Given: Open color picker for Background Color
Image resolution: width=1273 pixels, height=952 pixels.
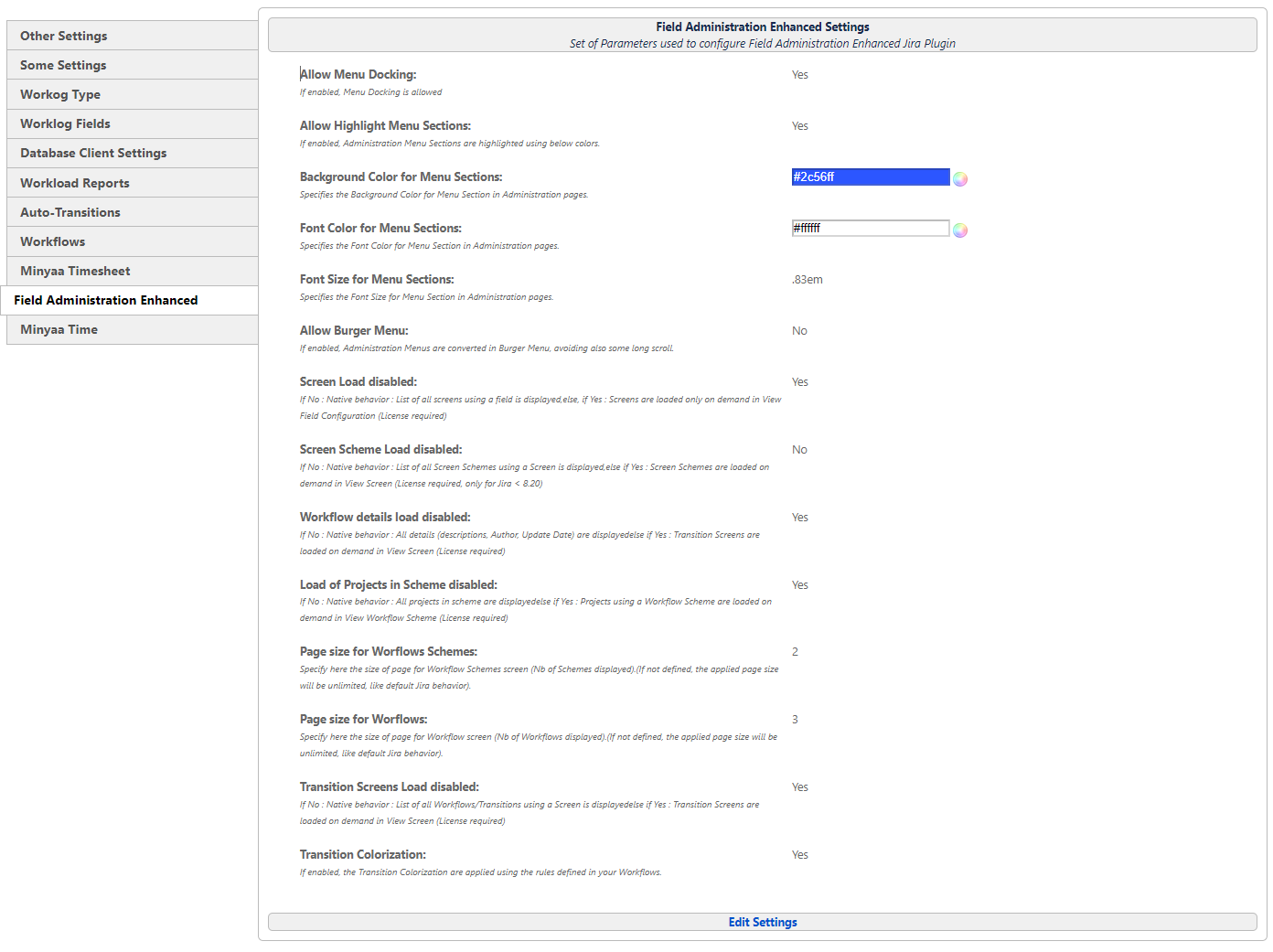Looking at the screenshot, I should coord(960,179).
